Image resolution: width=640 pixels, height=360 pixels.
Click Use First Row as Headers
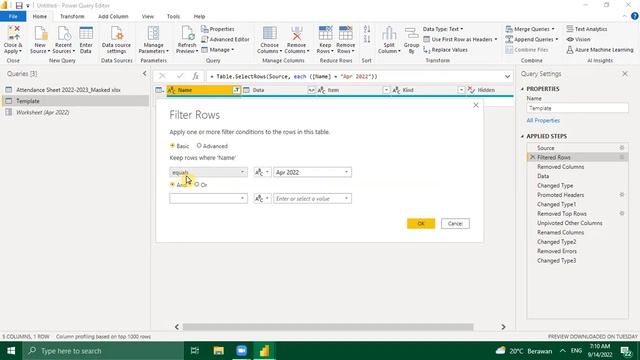click(x=460, y=39)
